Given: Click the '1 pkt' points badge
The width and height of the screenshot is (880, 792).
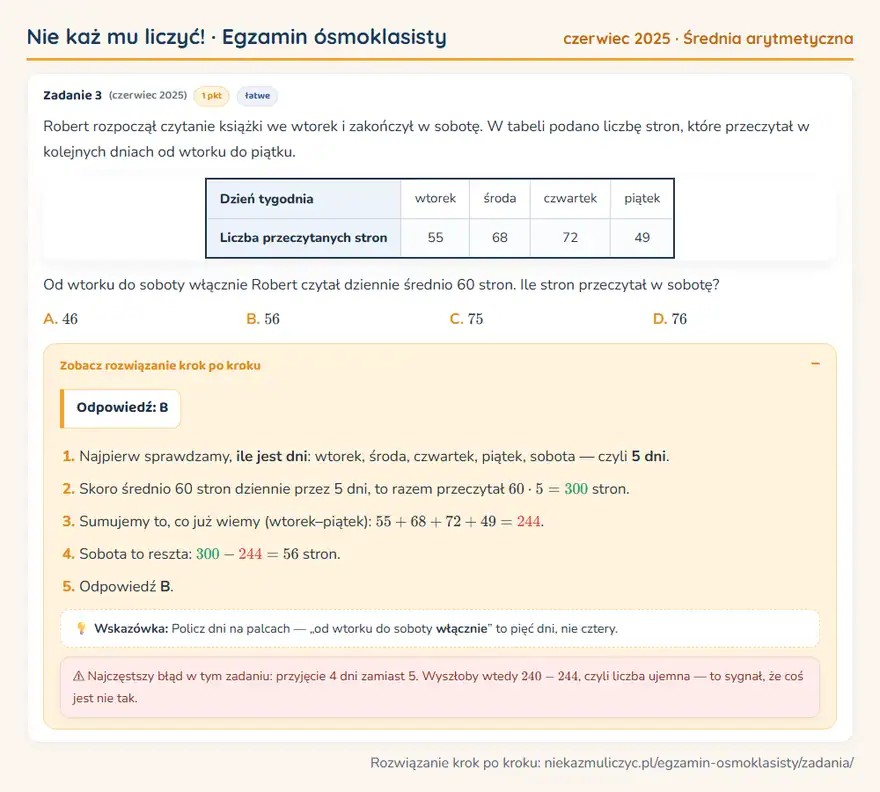Looking at the screenshot, I should [212, 96].
